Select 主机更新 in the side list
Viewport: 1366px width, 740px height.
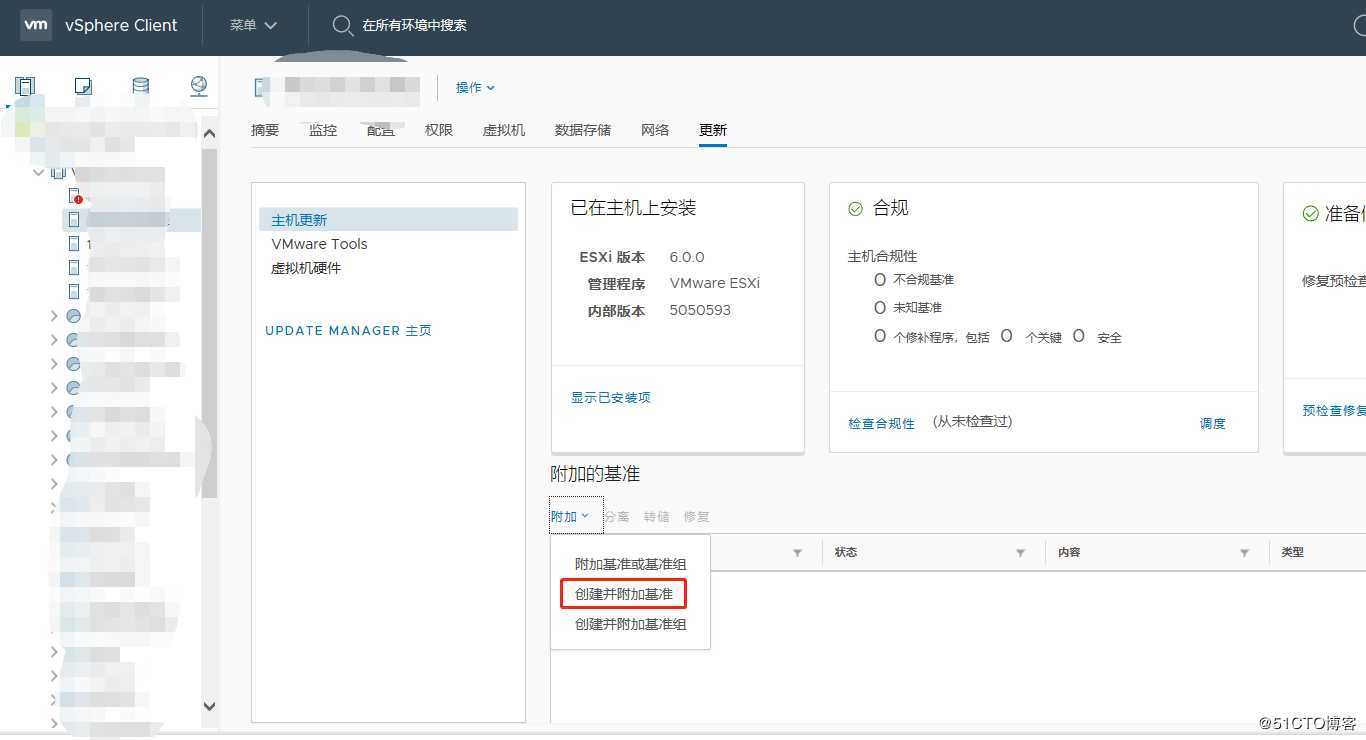coord(388,220)
